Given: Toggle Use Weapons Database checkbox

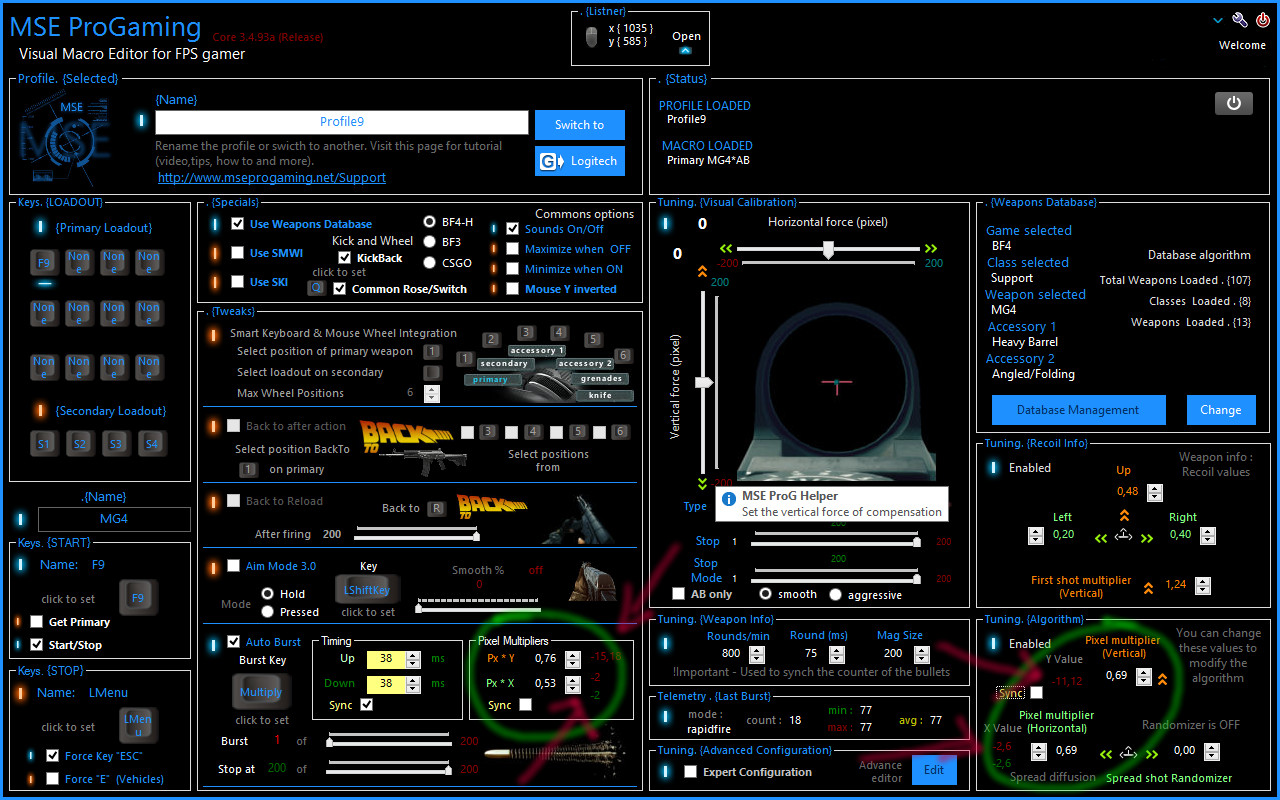Looking at the screenshot, I should (x=237, y=224).
